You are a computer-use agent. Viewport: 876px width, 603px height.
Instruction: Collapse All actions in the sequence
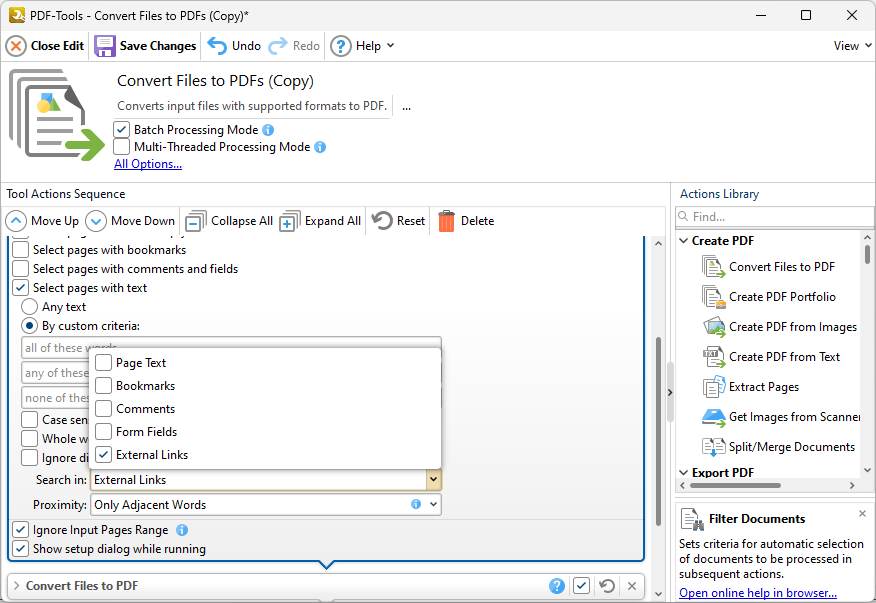click(x=229, y=221)
